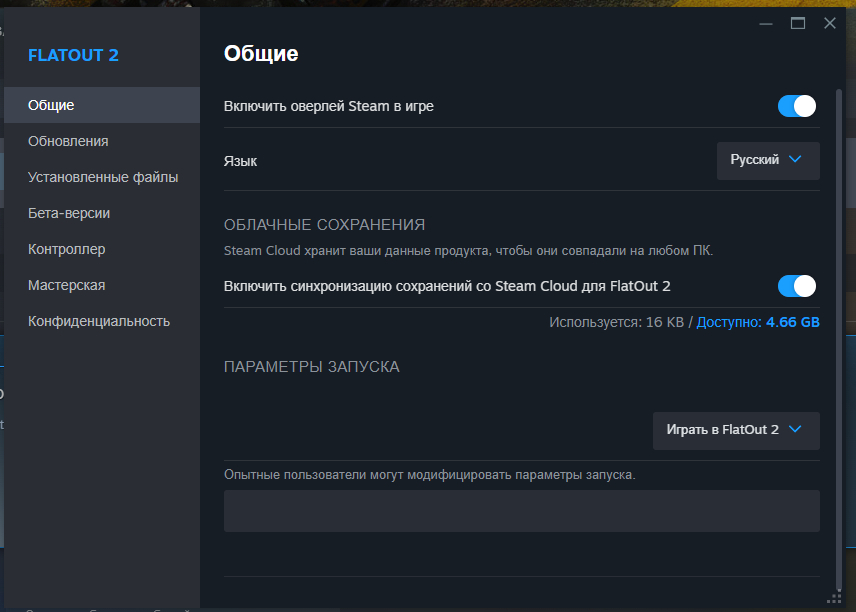
Task: Click the launch options text field
Action: (x=521, y=511)
